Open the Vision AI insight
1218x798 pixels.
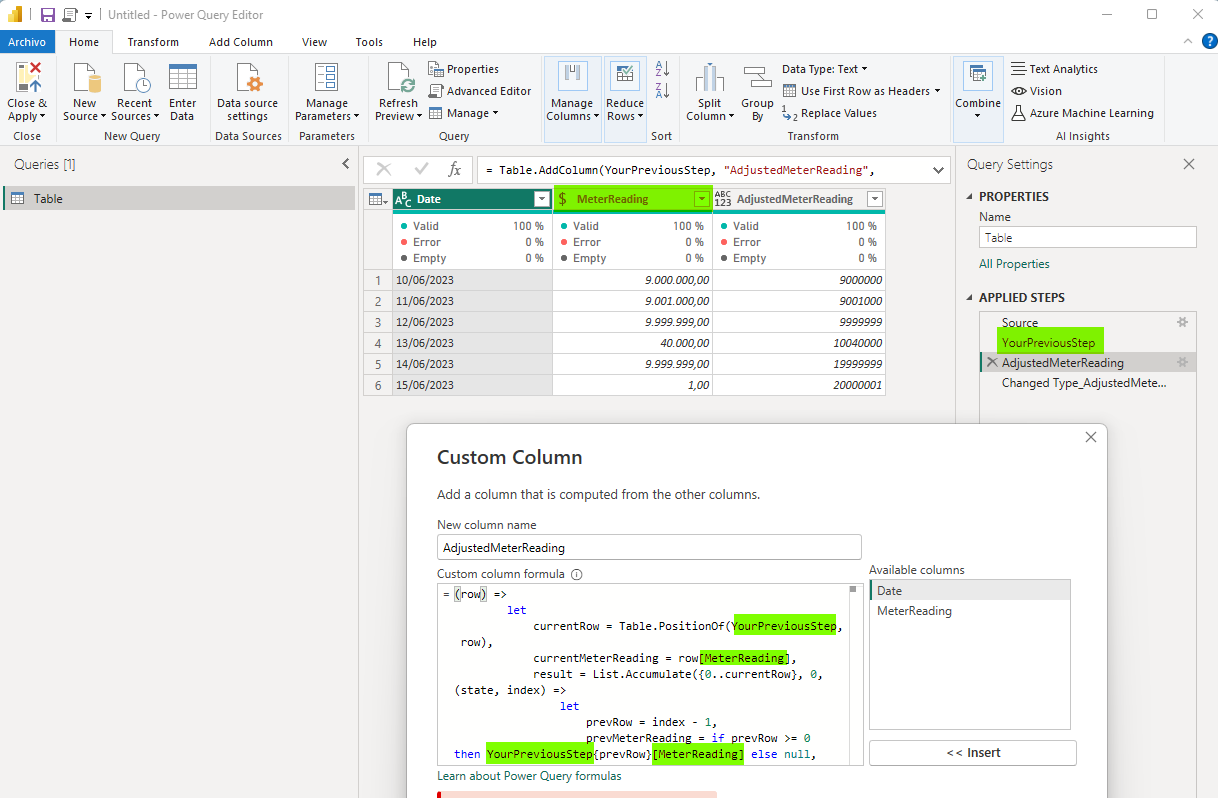click(x=1036, y=91)
